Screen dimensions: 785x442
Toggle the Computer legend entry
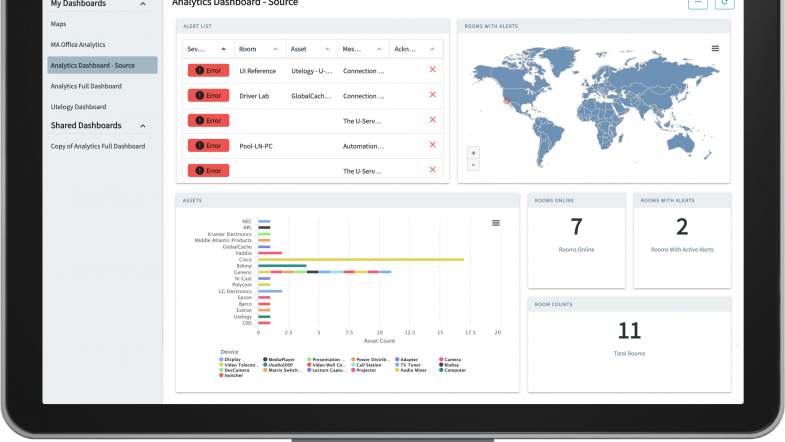click(453, 370)
